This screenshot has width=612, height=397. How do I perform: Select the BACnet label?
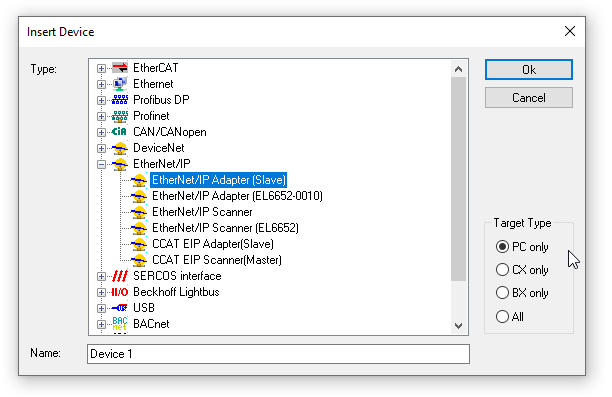(151, 324)
